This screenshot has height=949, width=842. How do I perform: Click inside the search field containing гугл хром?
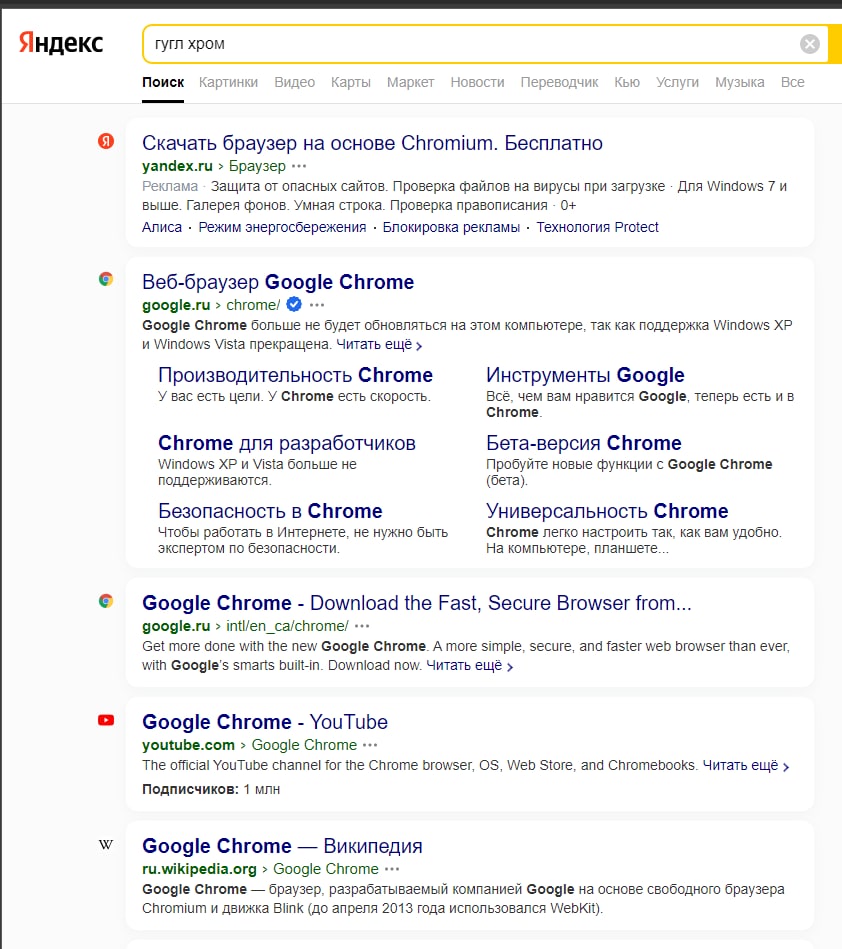click(x=470, y=44)
